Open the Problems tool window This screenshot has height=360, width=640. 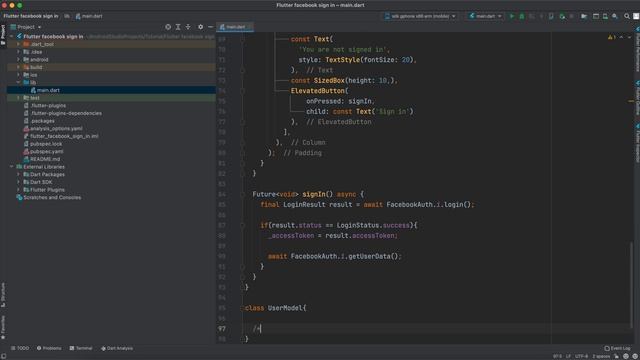[x=49, y=349]
